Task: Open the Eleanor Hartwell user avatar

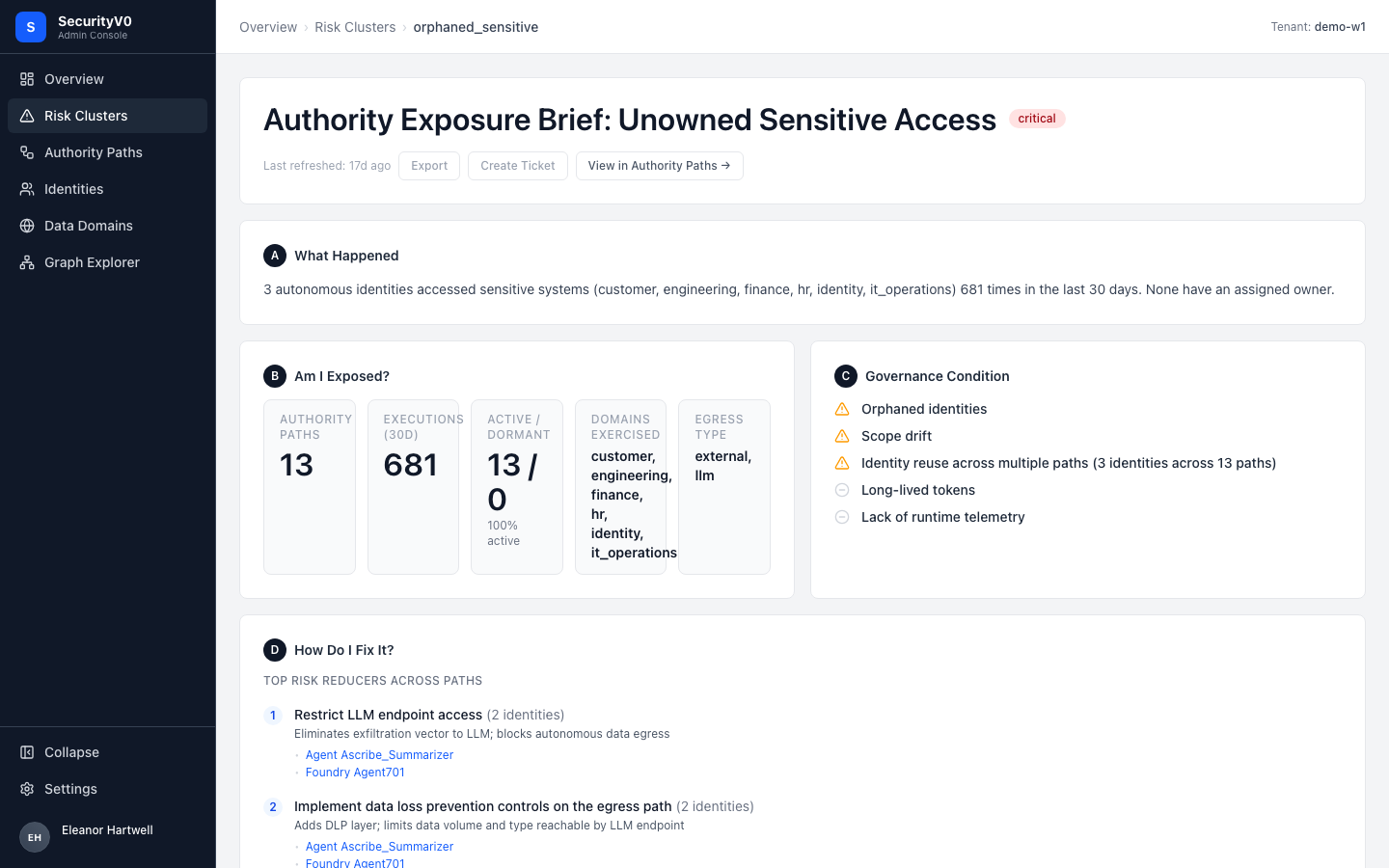Action: click(35, 837)
